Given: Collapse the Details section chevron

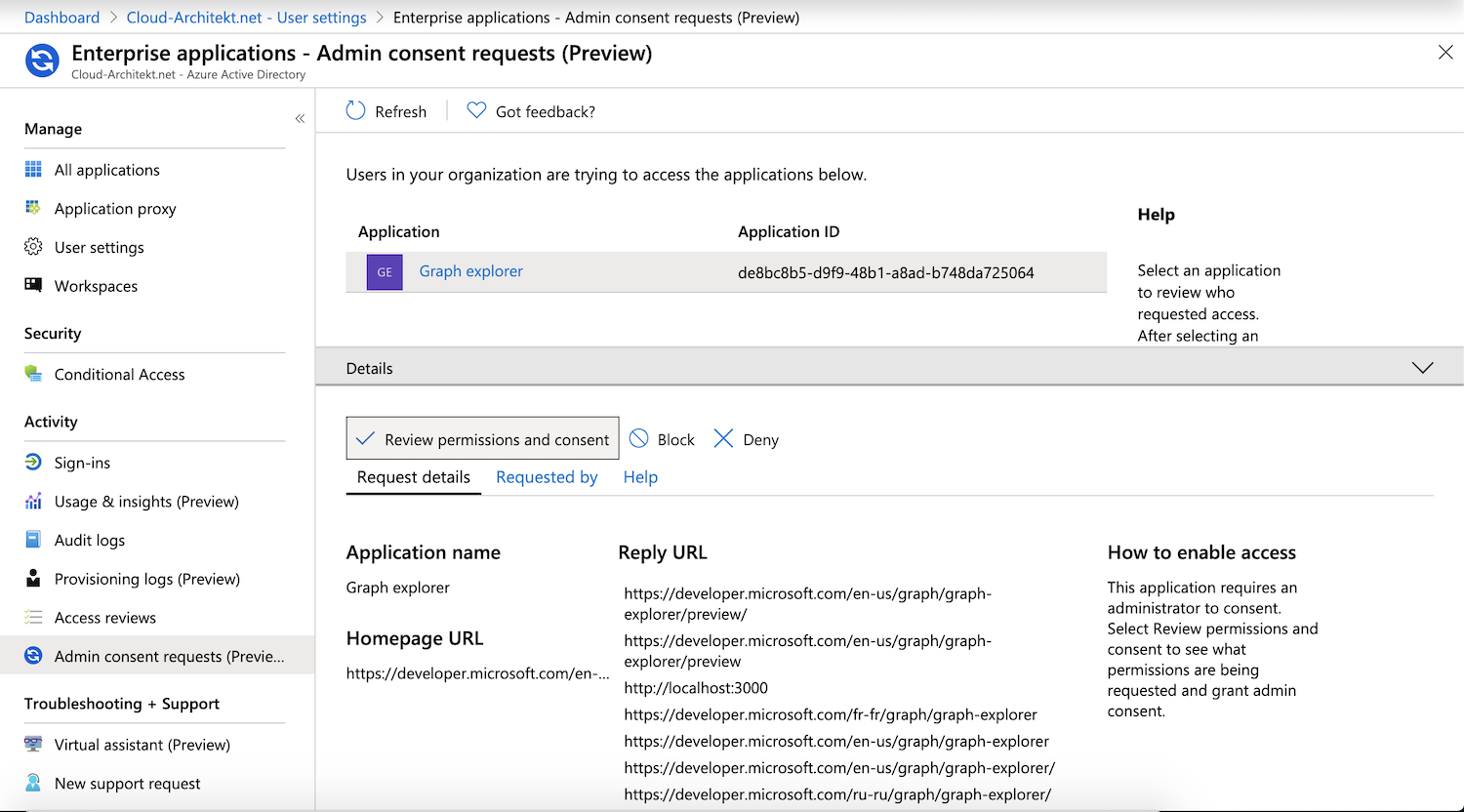Looking at the screenshot, I should tap(1423, 368).
